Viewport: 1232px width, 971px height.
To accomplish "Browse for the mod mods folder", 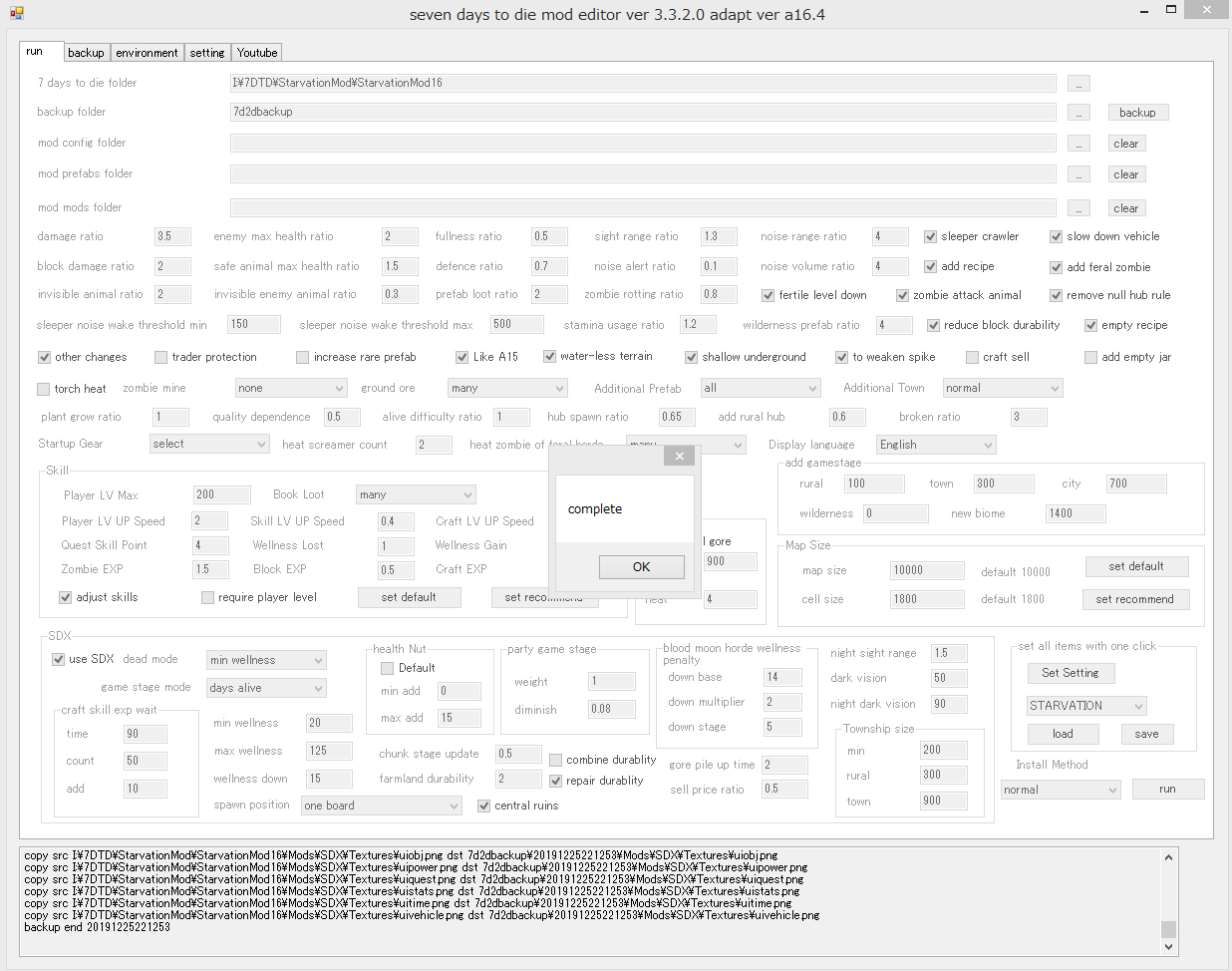I will 1078,208.
